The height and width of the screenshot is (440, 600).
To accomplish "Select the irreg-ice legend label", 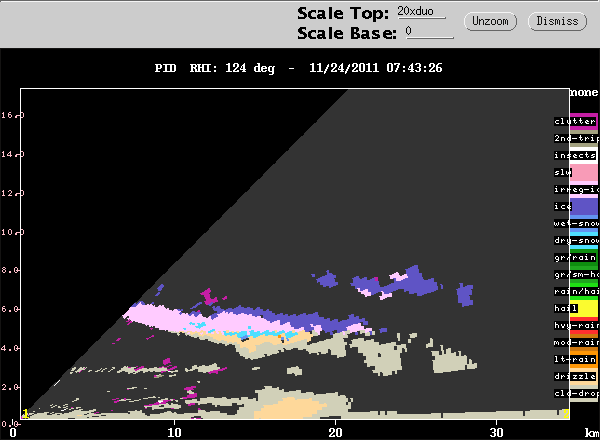I will [x=576, y=189].
